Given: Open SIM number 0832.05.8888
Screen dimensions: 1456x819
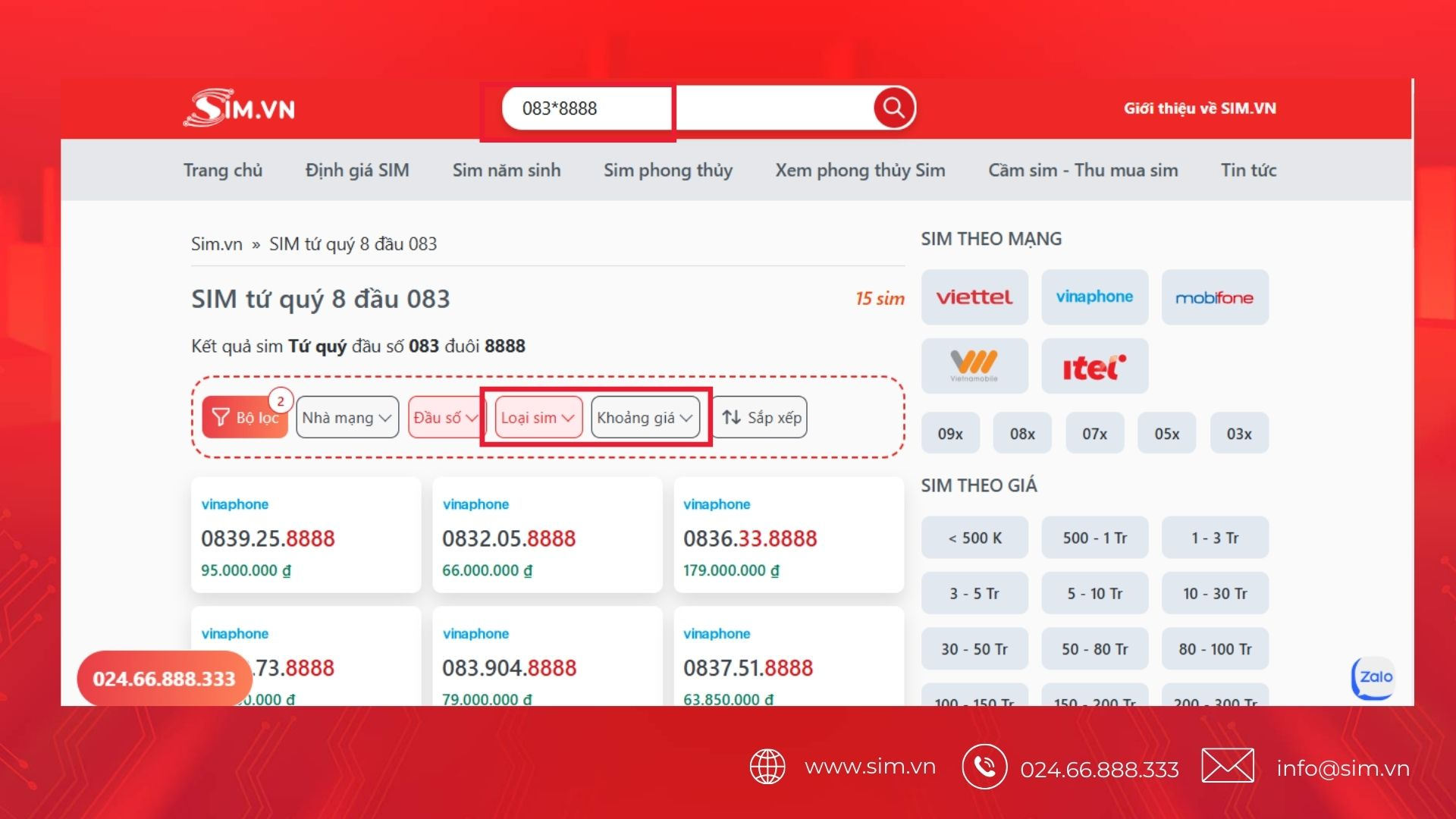Looking at the screenshot, I should [x=509, y=538].
